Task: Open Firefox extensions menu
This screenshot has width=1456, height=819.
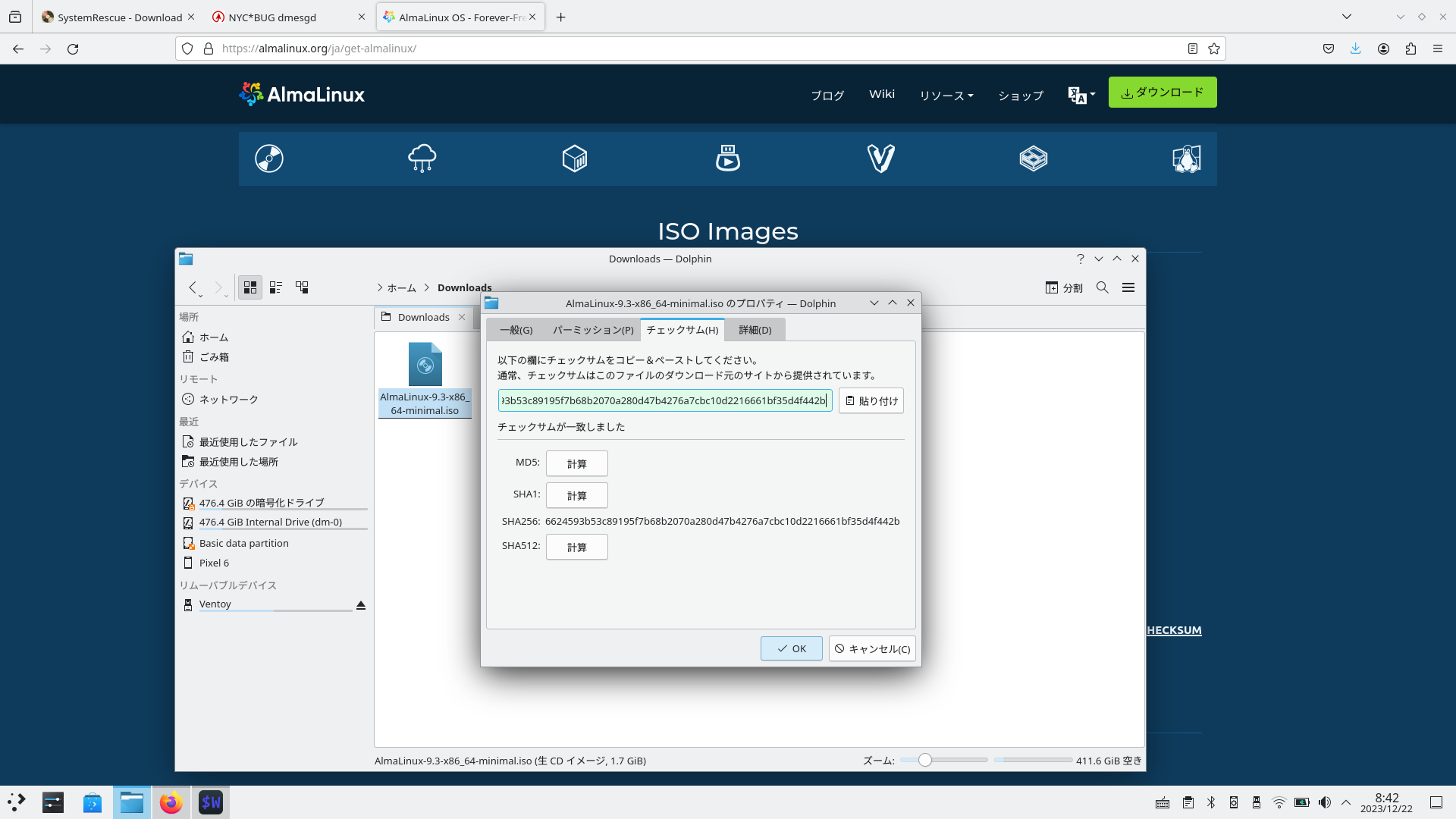Action: pos(1410,49)
